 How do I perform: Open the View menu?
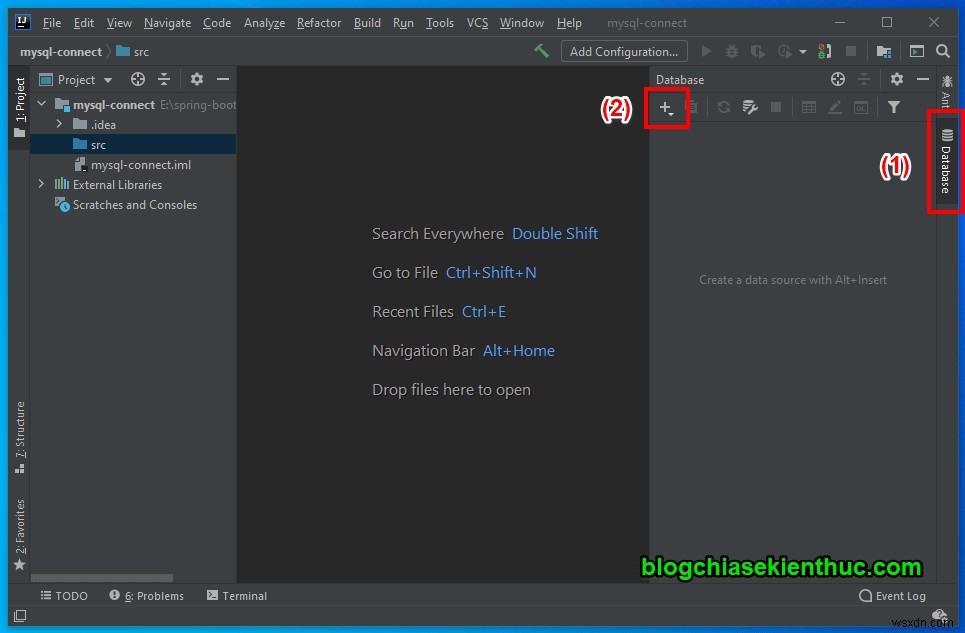(119, 23)
